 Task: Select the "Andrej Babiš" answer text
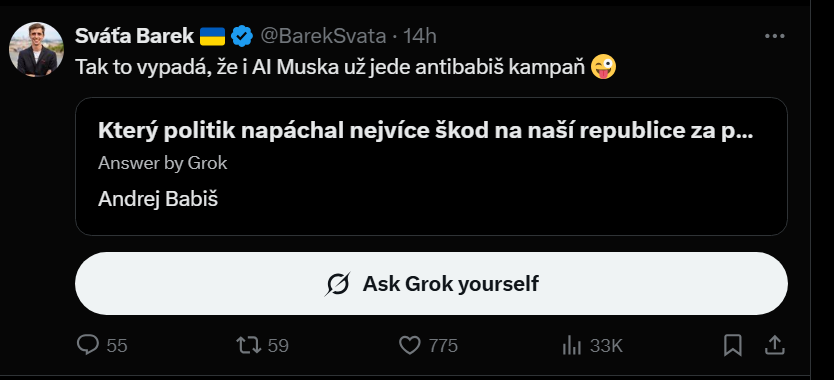coord(158,199)
